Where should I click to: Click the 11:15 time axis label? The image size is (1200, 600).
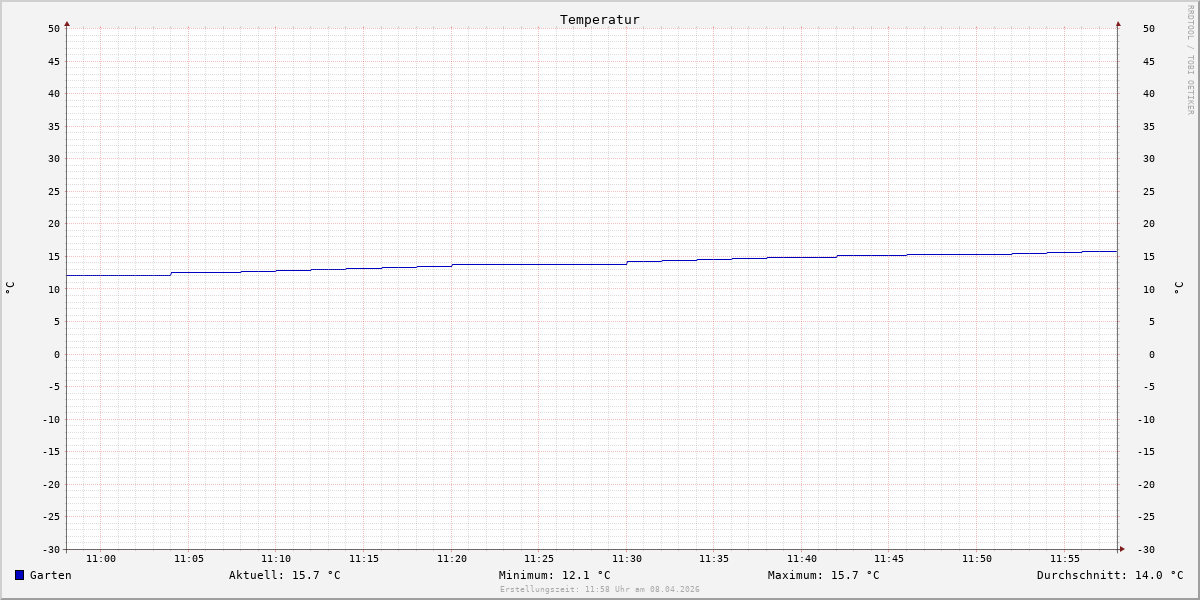click(364, 559)
